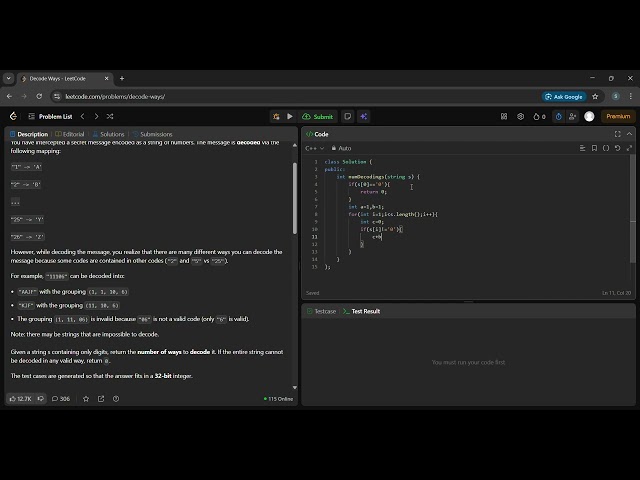Switch to the Solutions tab
640x480 pixels.
(x=108, y=134)
